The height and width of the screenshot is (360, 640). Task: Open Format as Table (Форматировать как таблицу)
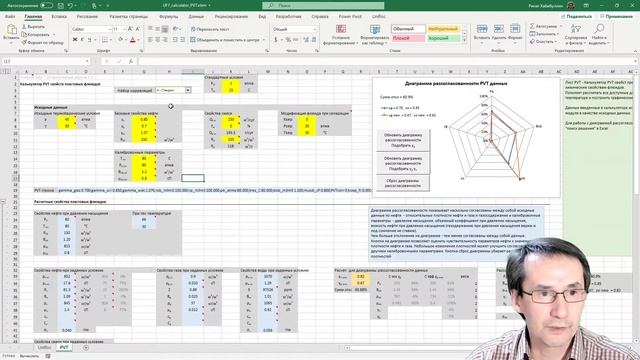[x=375, y=35]
